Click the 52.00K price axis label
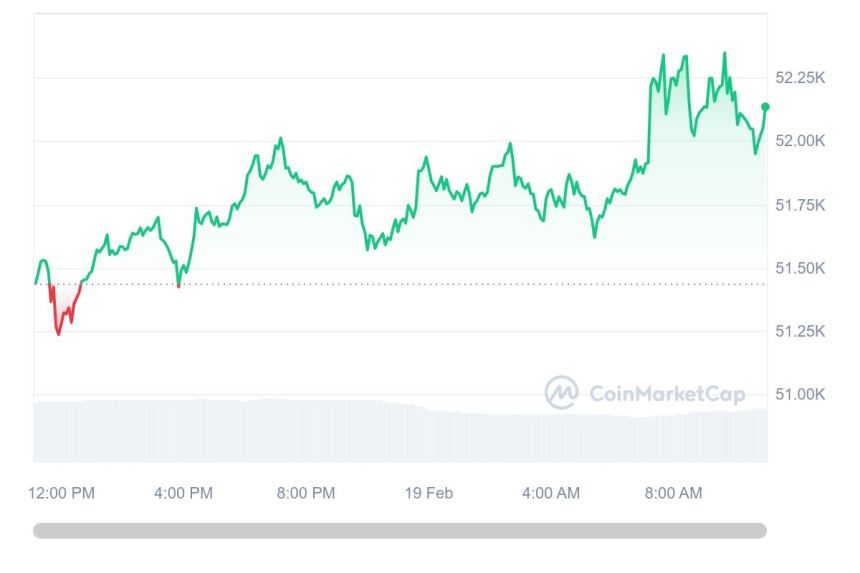 point(800,141)
